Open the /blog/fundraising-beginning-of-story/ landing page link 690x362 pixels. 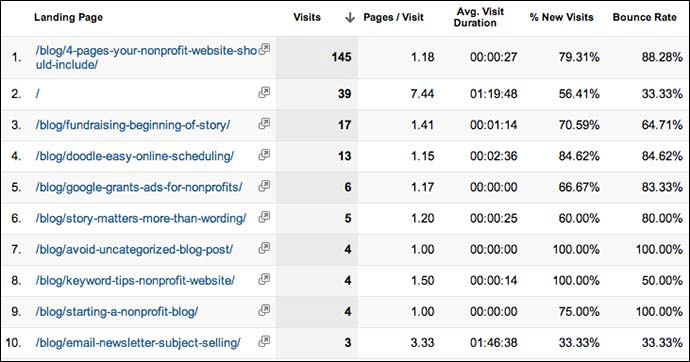tap(133, 125)
